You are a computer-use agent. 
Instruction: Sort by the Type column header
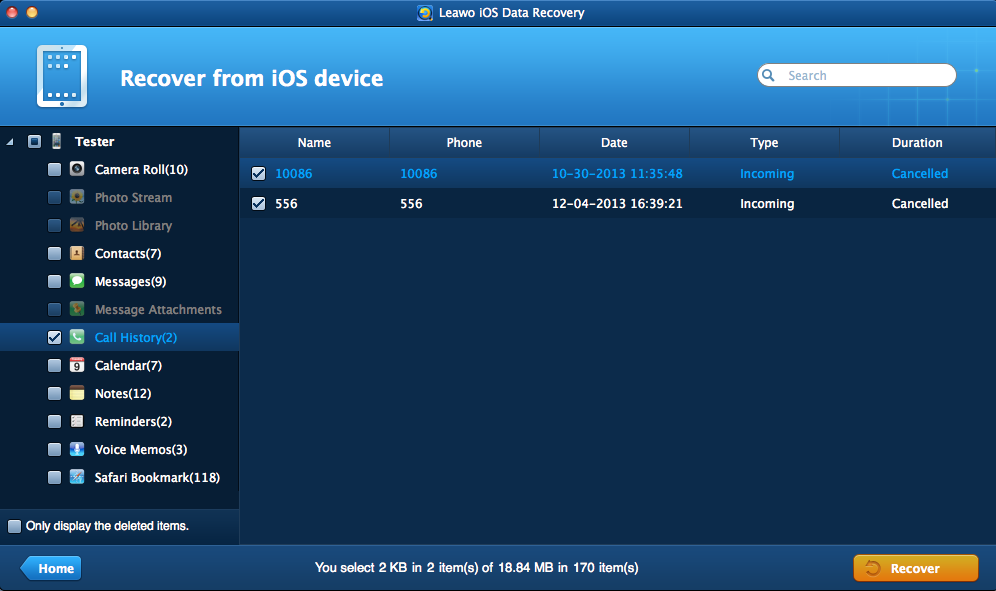764,142
